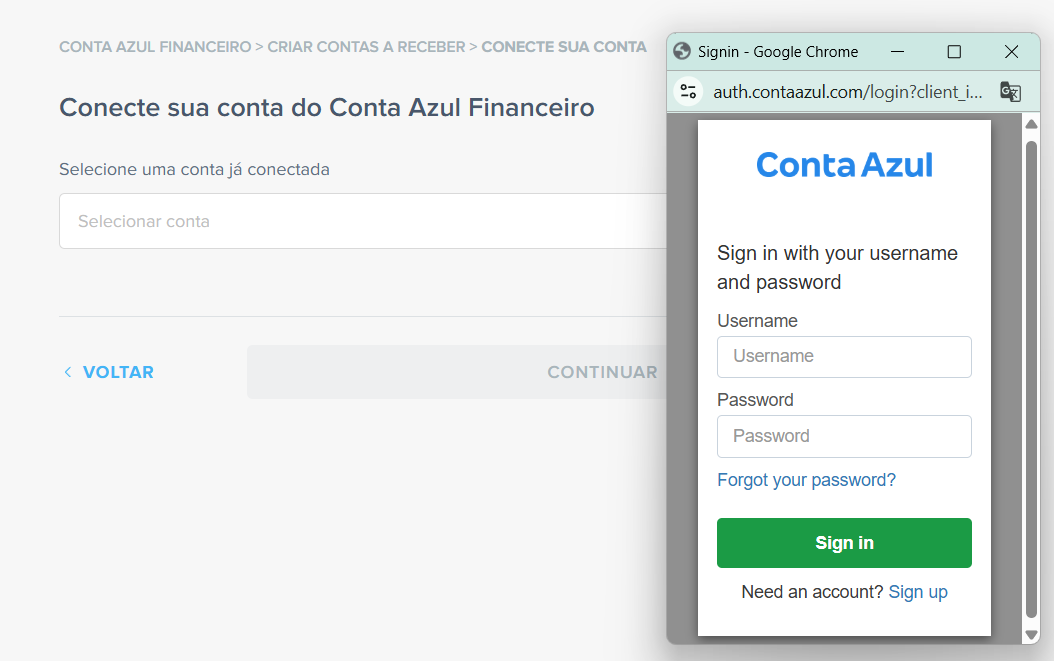Focus the Username input field
The width and height of the screenshot is (1054, 661).
pyautogui.click(x=844, y=356)
